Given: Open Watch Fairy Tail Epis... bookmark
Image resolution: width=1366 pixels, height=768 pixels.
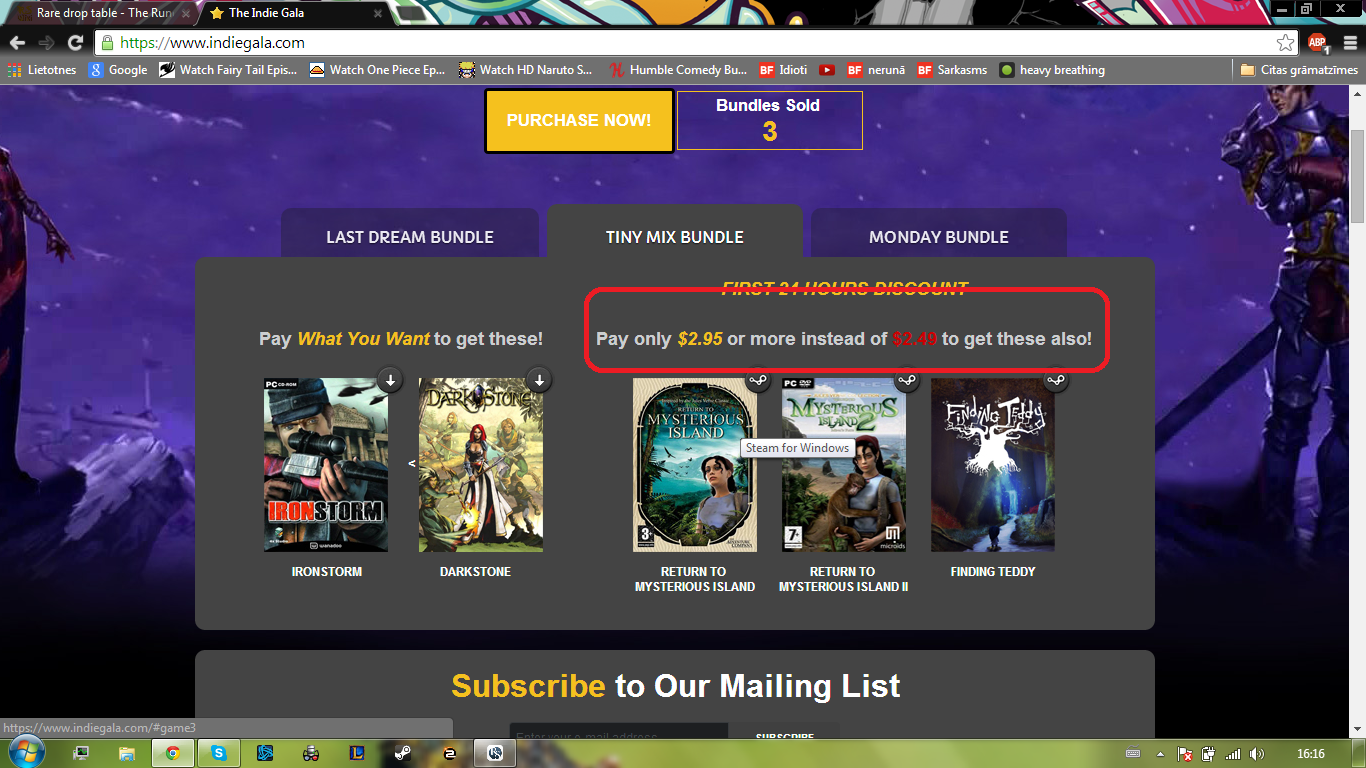Looking at the screenshot, I should click(x=228, y=70).
